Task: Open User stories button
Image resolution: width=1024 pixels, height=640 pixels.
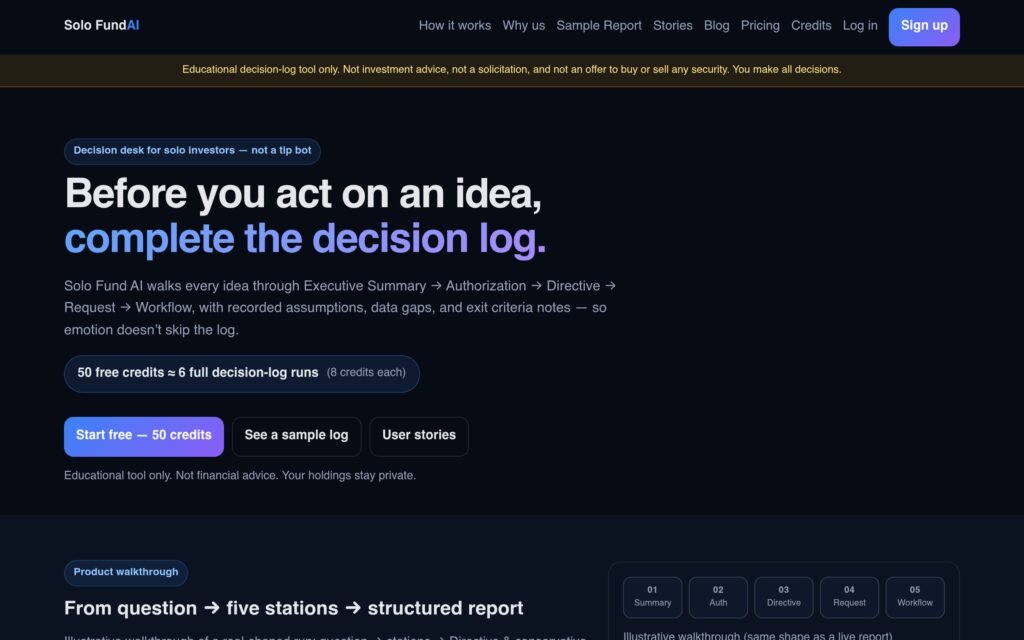Action: click(x=419, y=436)
